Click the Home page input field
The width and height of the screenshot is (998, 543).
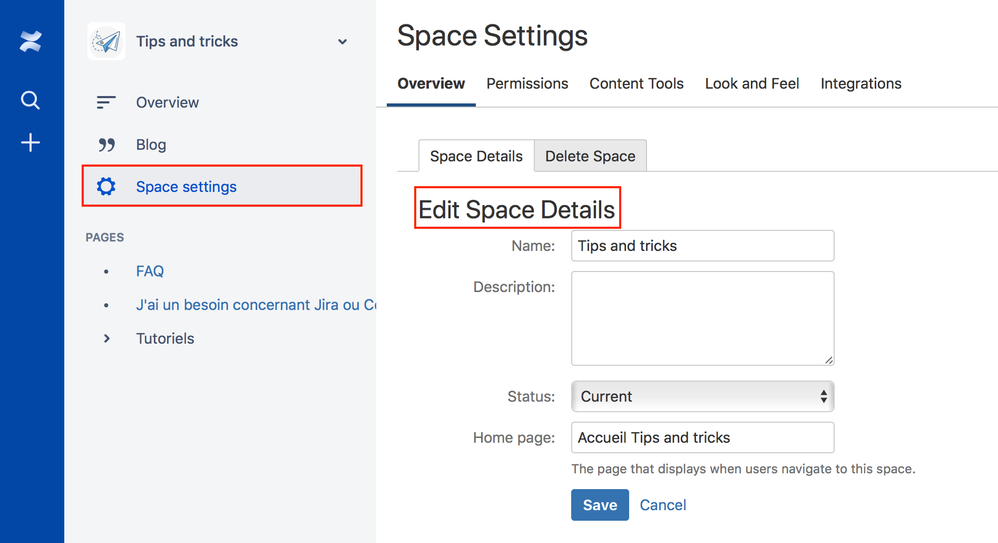click(703, 437)
